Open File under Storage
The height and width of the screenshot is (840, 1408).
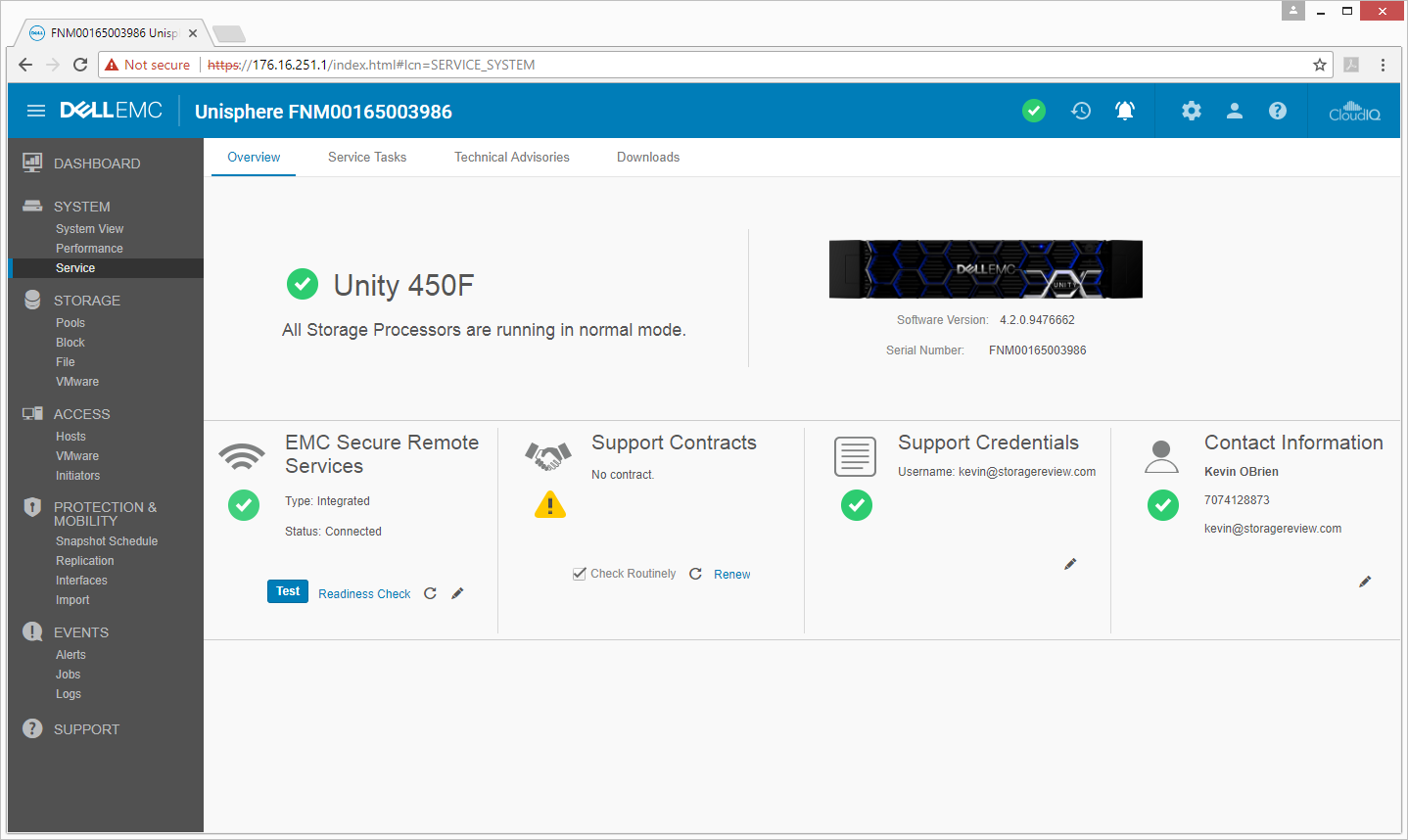pos(66,362)
